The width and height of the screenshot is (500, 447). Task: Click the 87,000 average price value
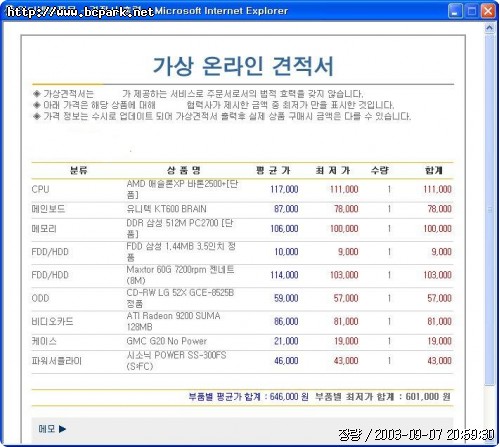point(286,209)
